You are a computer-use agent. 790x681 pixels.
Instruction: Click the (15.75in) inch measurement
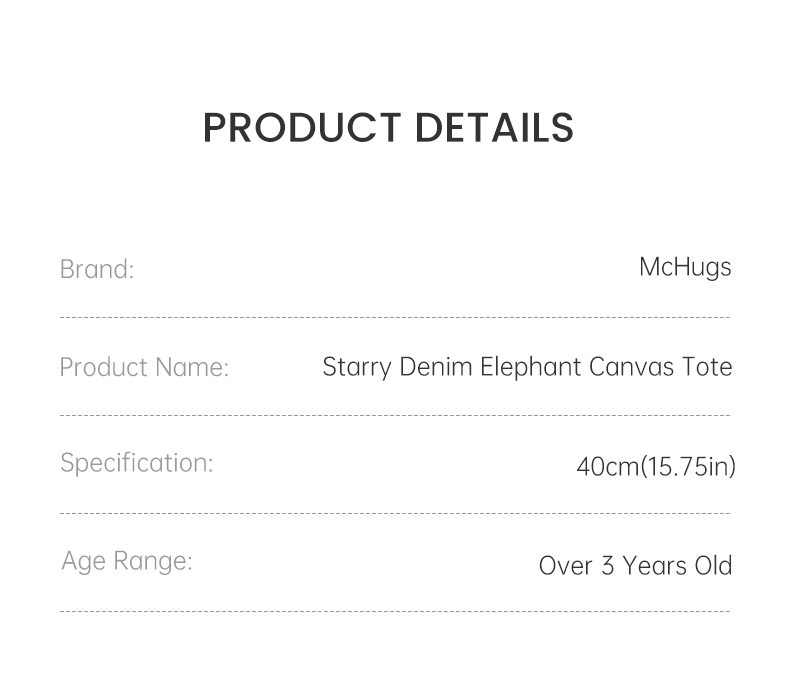point(688,466)
